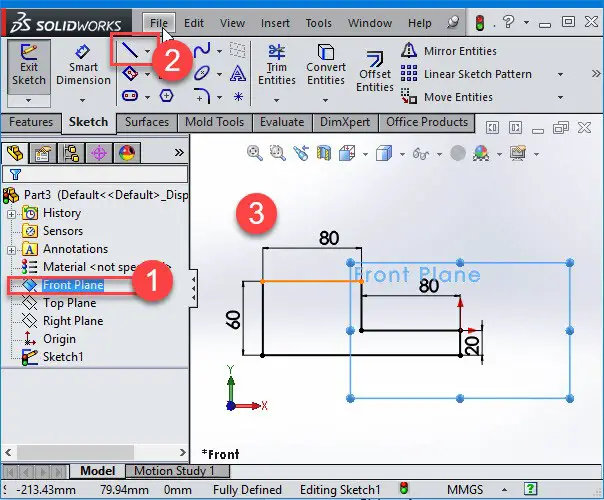604x500 pixels.
Task: Click the status bar help icon
Action: click(x=530, y=489)
